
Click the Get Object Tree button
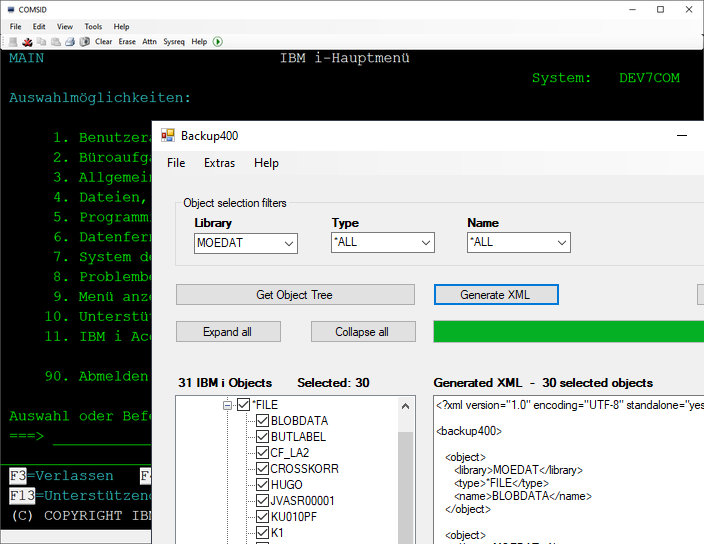click(x=295, y=295)
